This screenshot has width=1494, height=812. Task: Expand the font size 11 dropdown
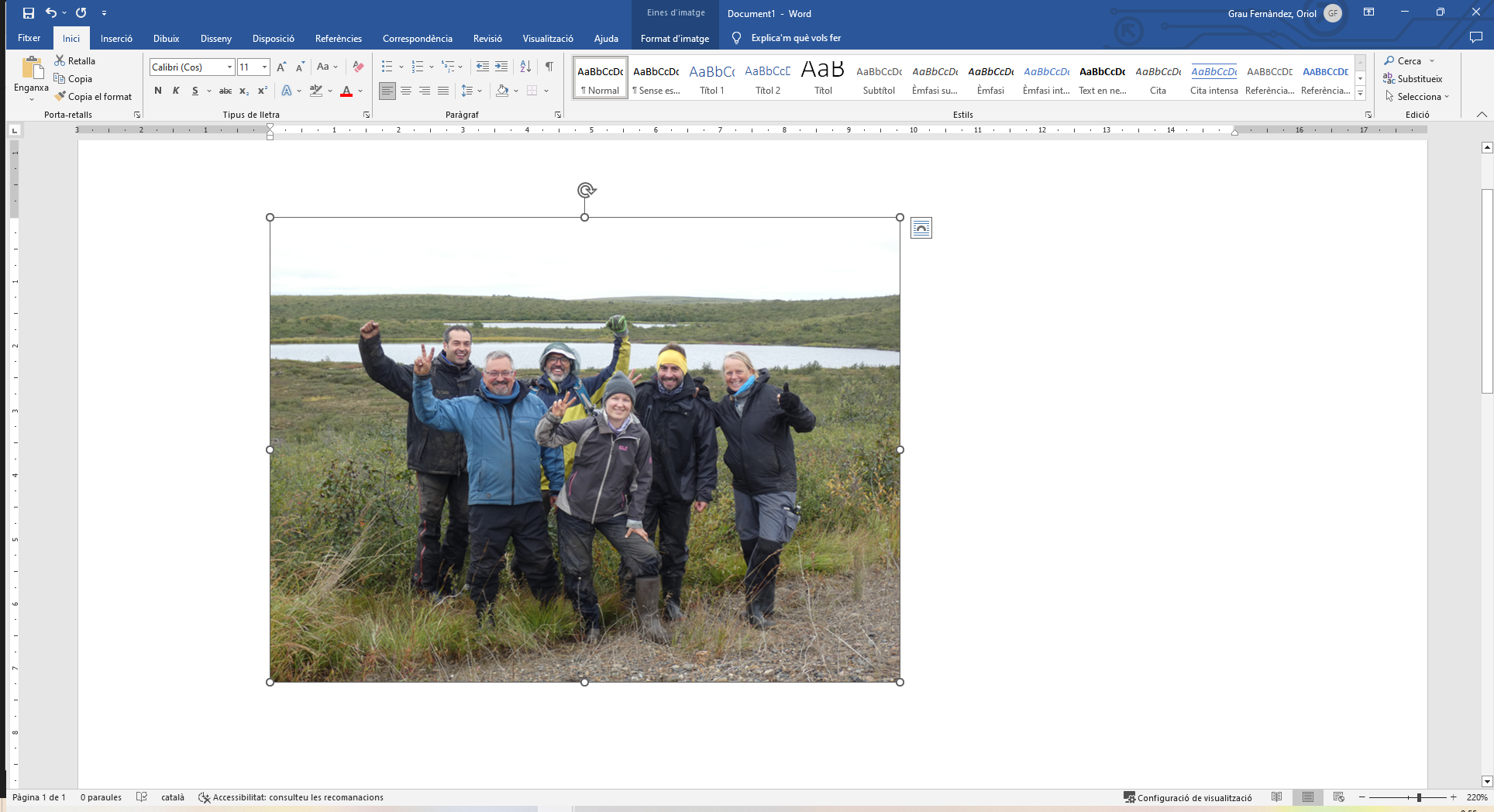pos(264,67)
